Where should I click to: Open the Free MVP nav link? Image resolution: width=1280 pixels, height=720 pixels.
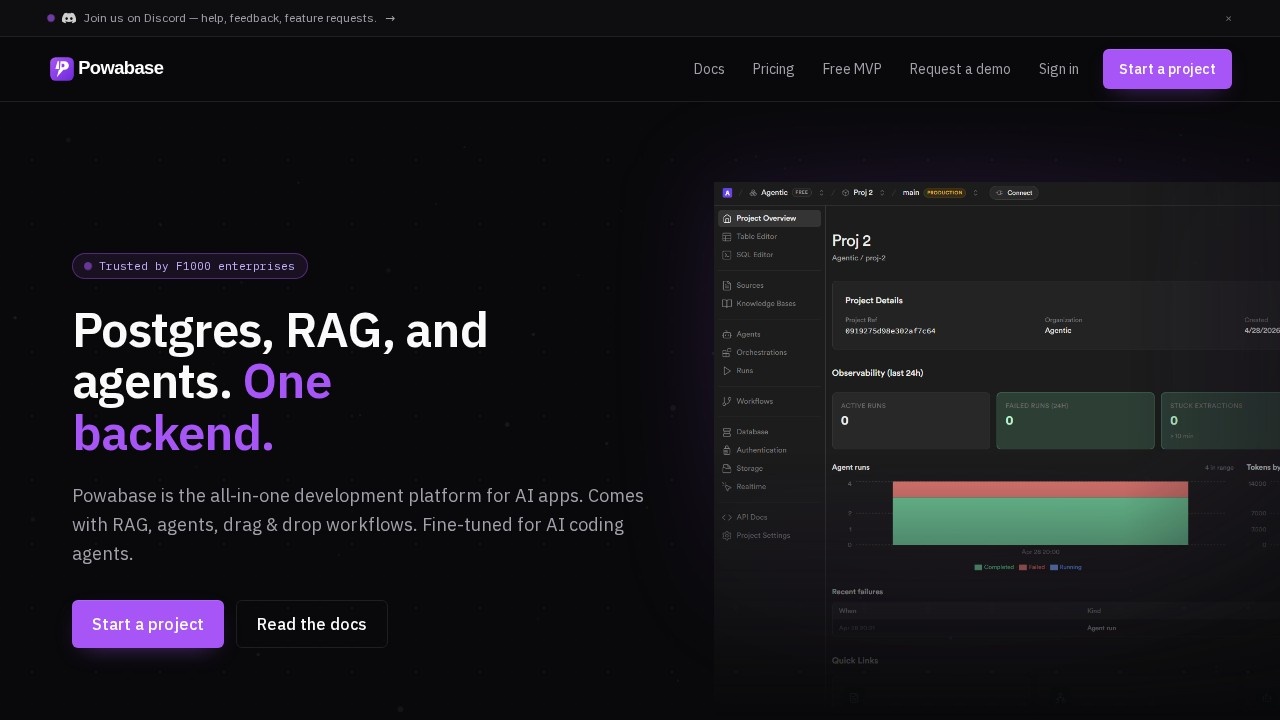click(852, 69)
